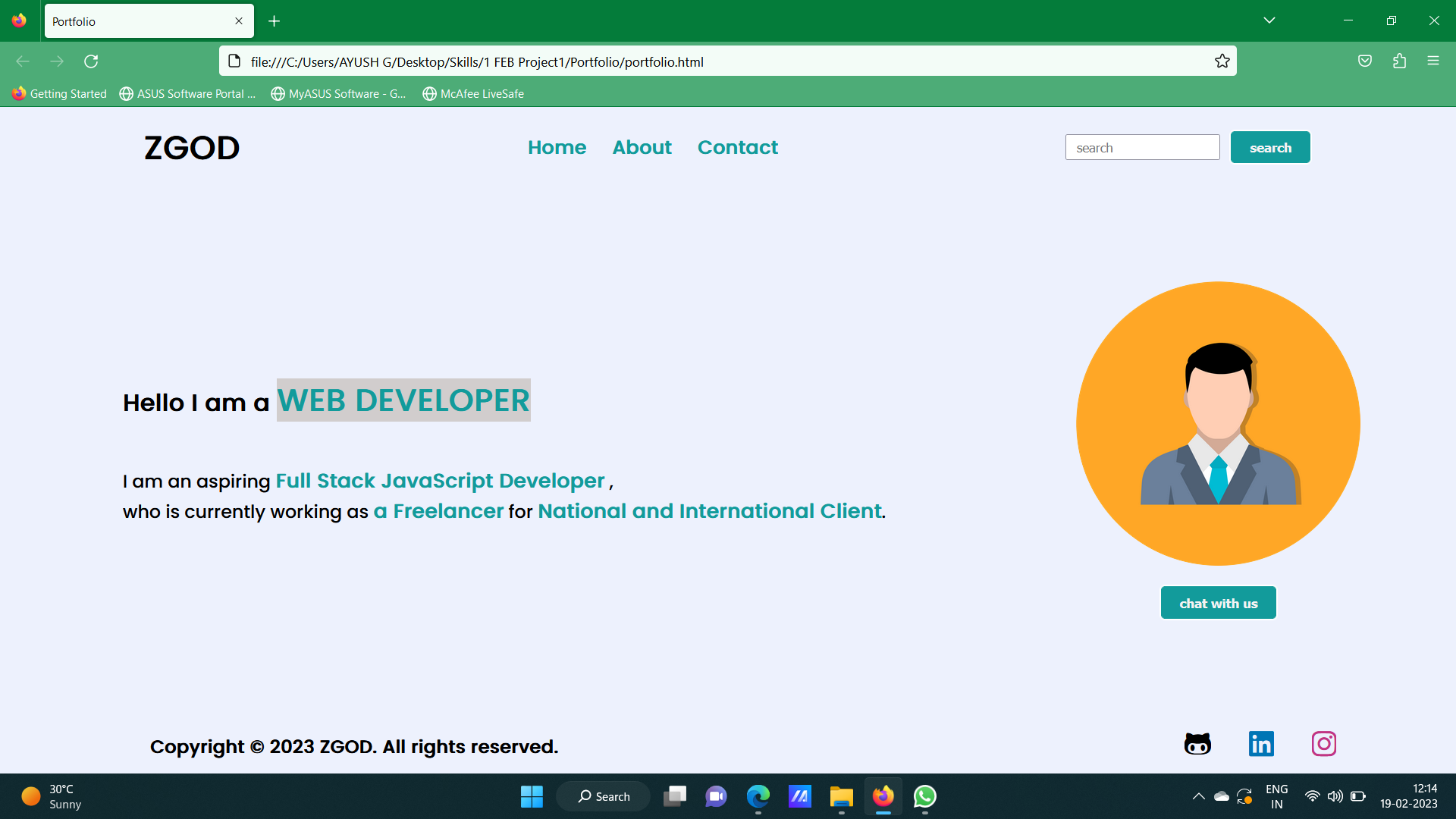The image size is (1456, 819).
Task: Open the Firefox application menu
Action: click(x=1434, y=61)
